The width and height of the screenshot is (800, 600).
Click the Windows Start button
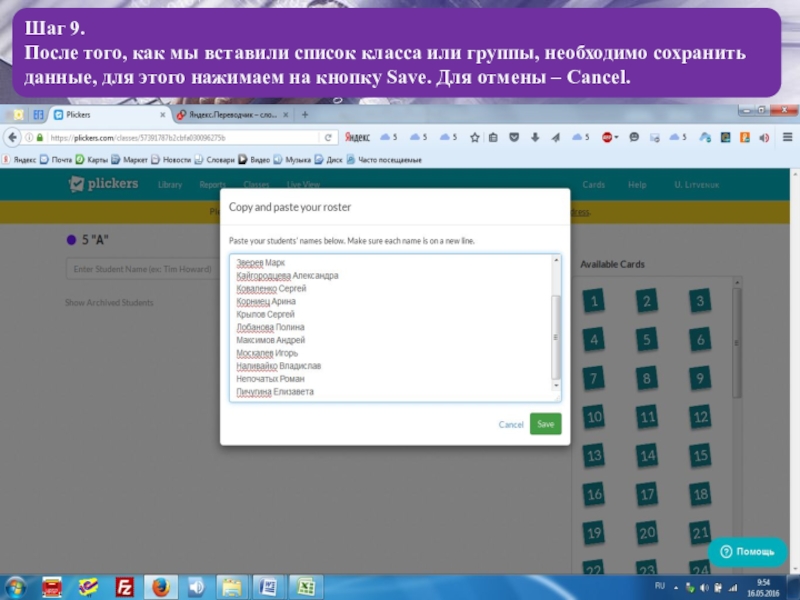coord(16,587)
